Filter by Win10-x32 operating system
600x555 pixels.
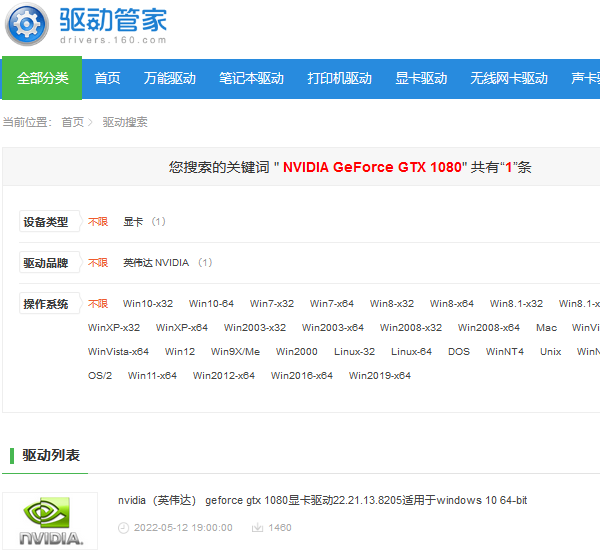[x=148, y=304]
